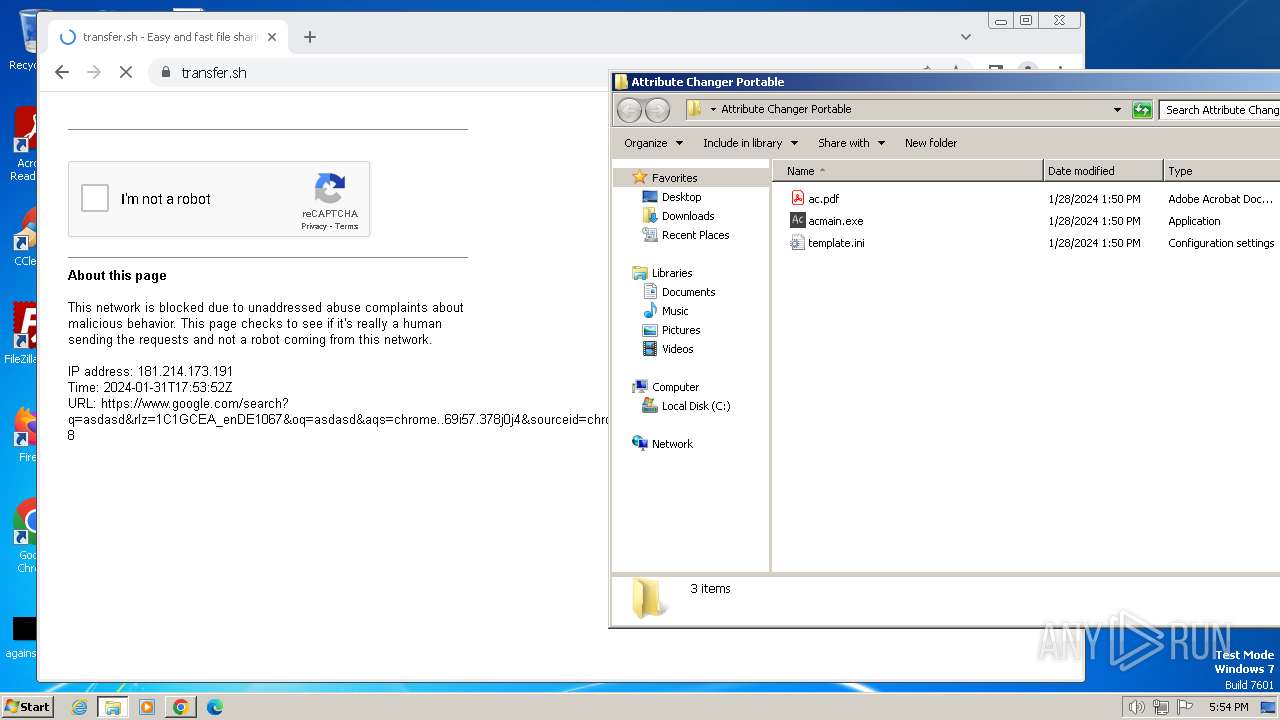The width and height of the screenshot is (1280, 720).
Task: Click the acmain.exe application icon
Action: pyautogui.click(x=797, y=220)
